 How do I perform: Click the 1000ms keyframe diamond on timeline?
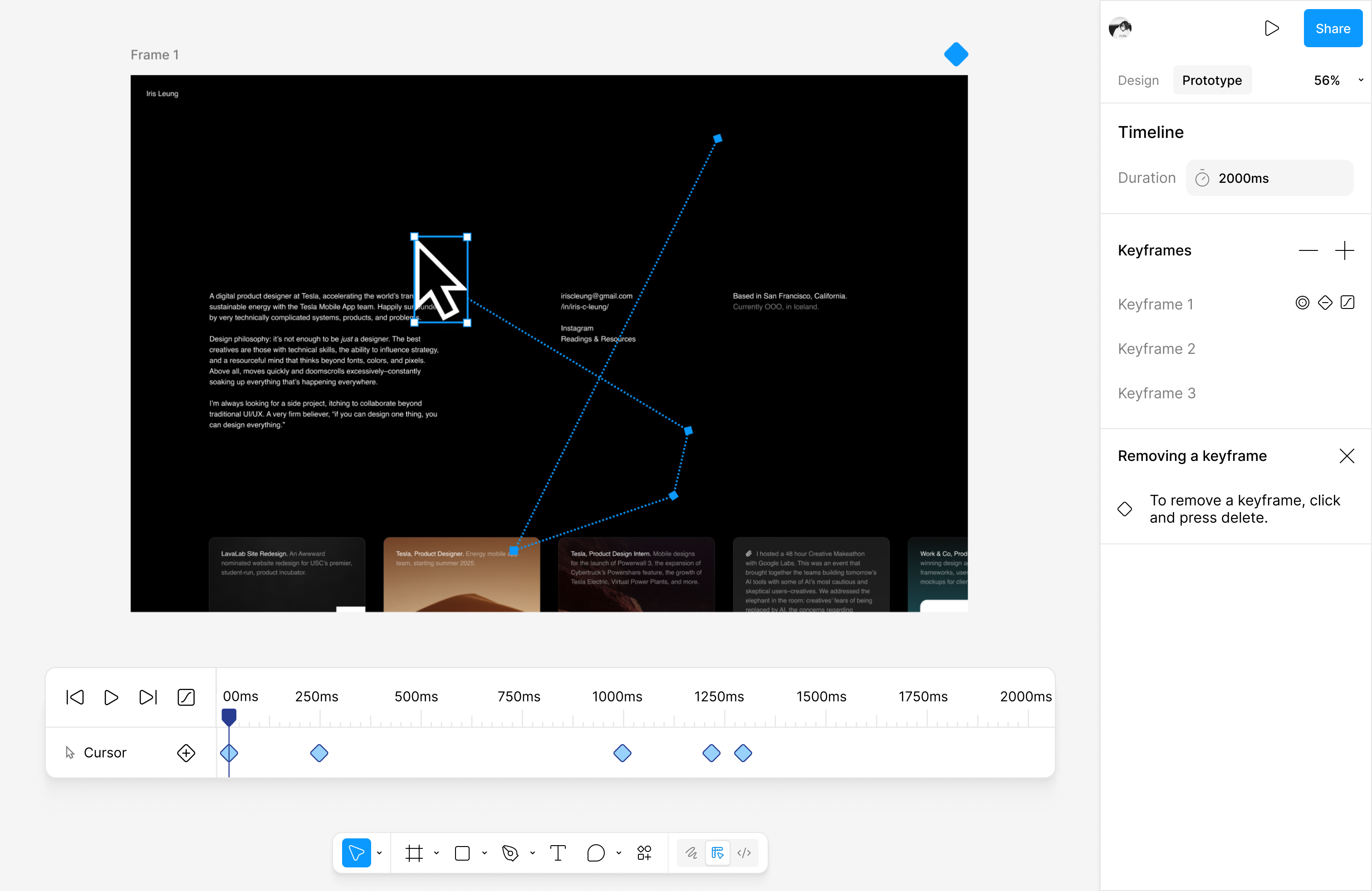tap(622, 753)
